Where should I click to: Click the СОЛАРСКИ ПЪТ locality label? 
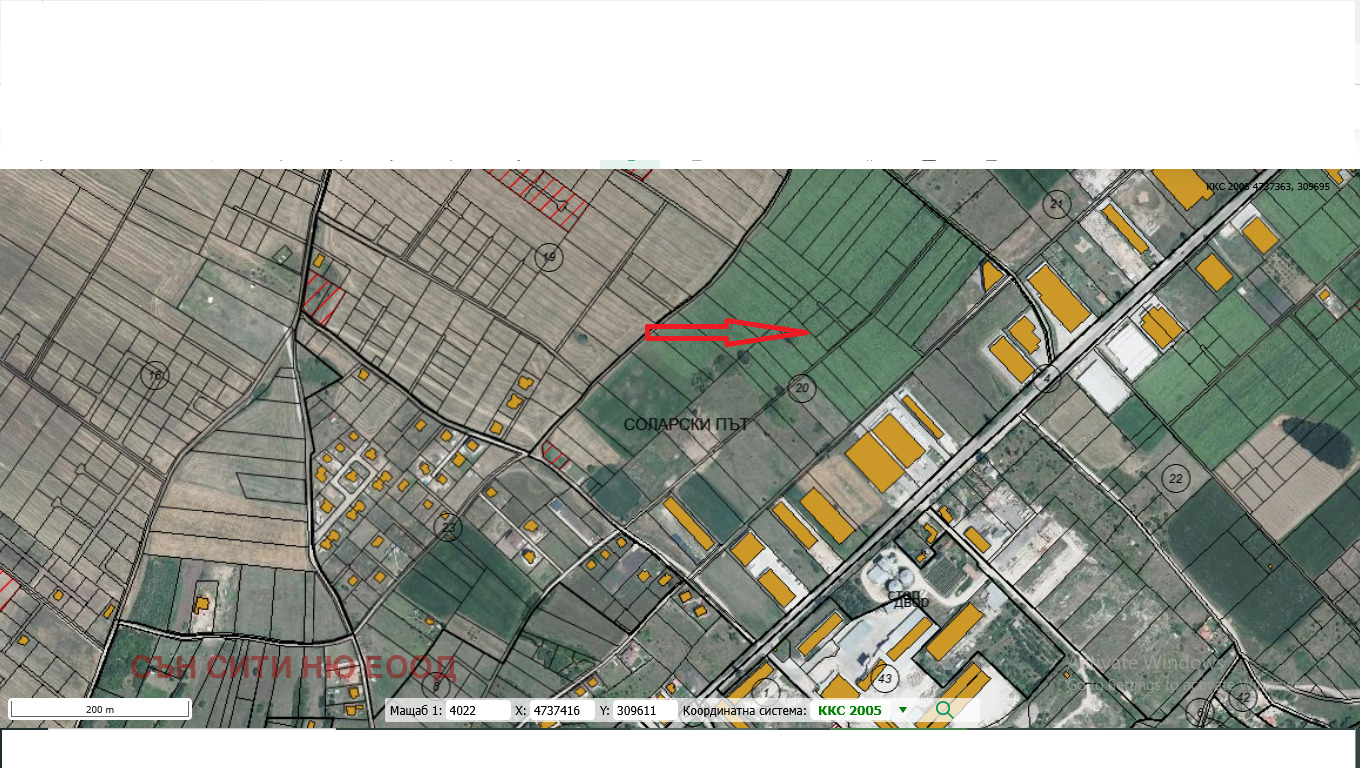(686, 425)
